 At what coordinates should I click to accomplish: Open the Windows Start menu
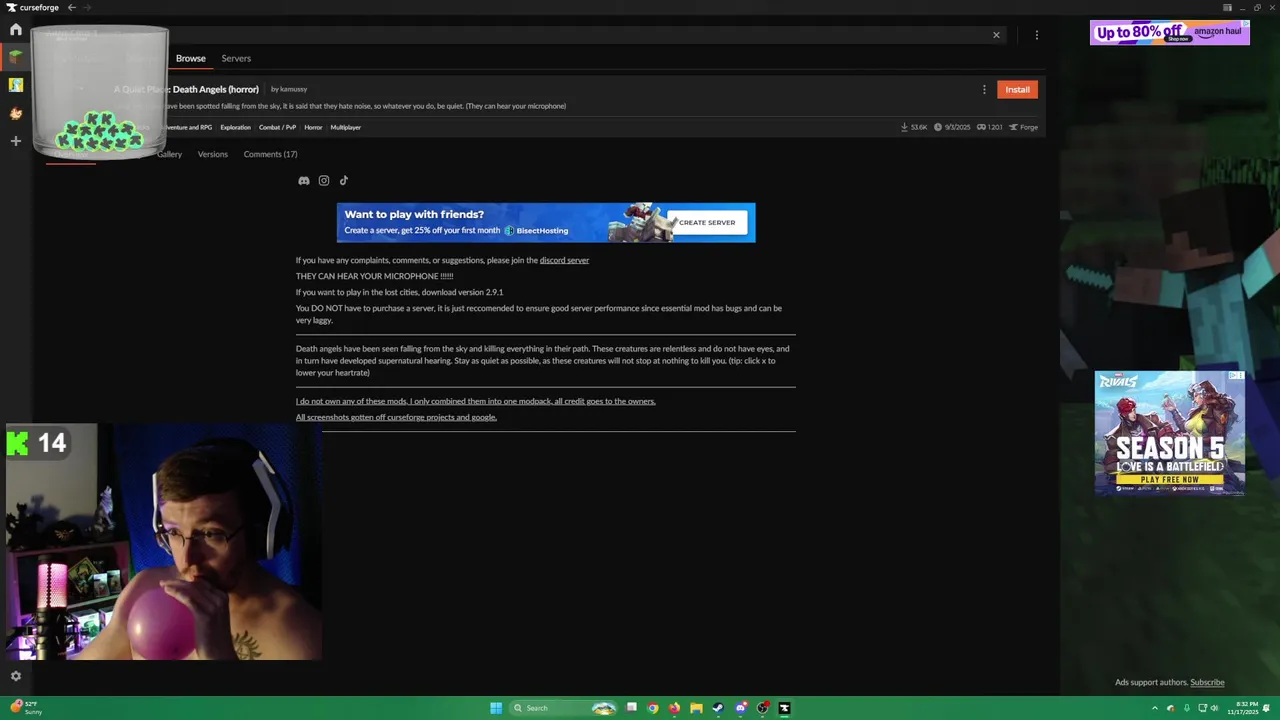tap(496, 708)
